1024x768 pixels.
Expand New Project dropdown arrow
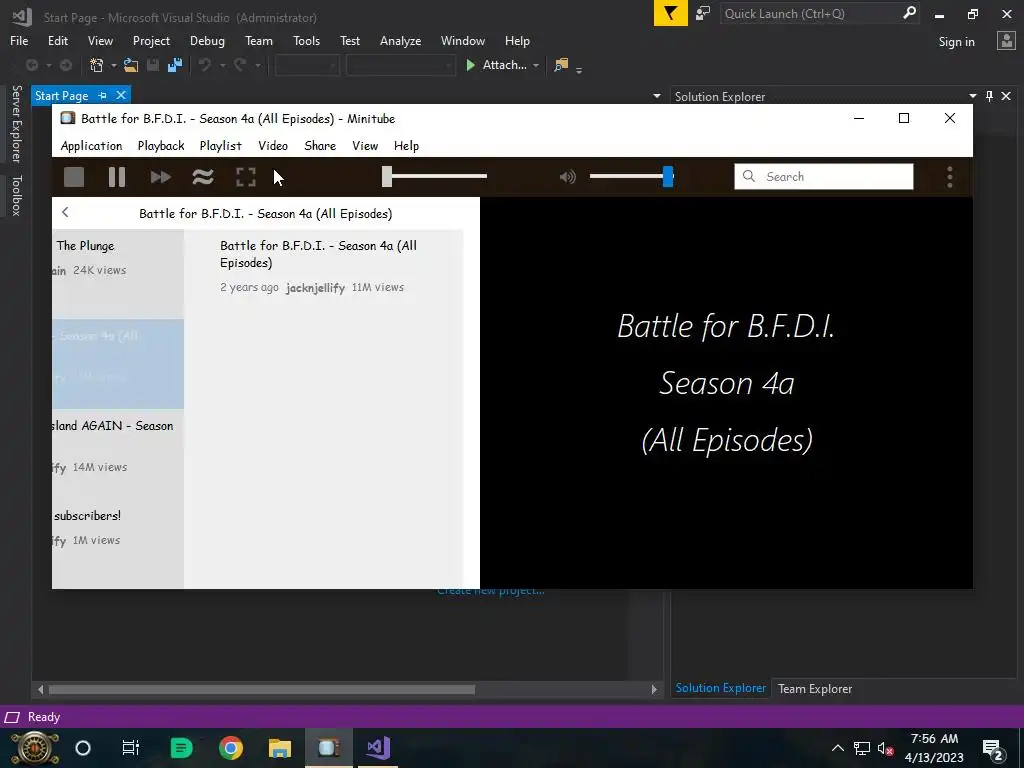coord(113,65)
